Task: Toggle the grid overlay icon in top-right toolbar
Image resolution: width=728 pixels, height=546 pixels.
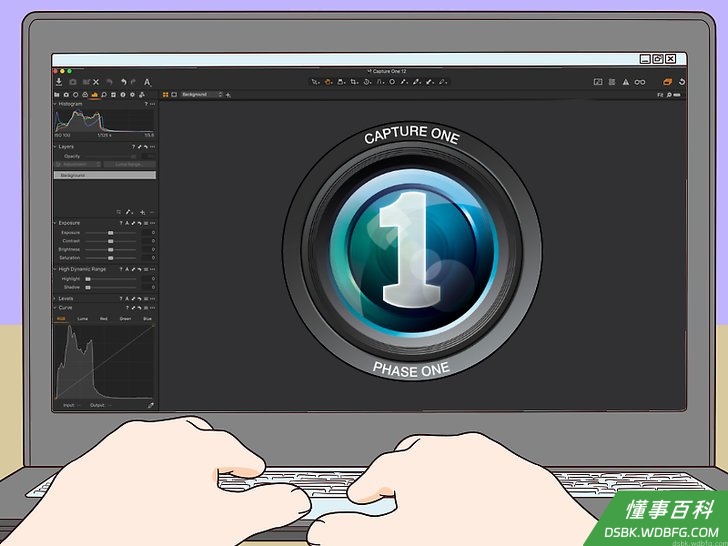Action: coord(612,82)
